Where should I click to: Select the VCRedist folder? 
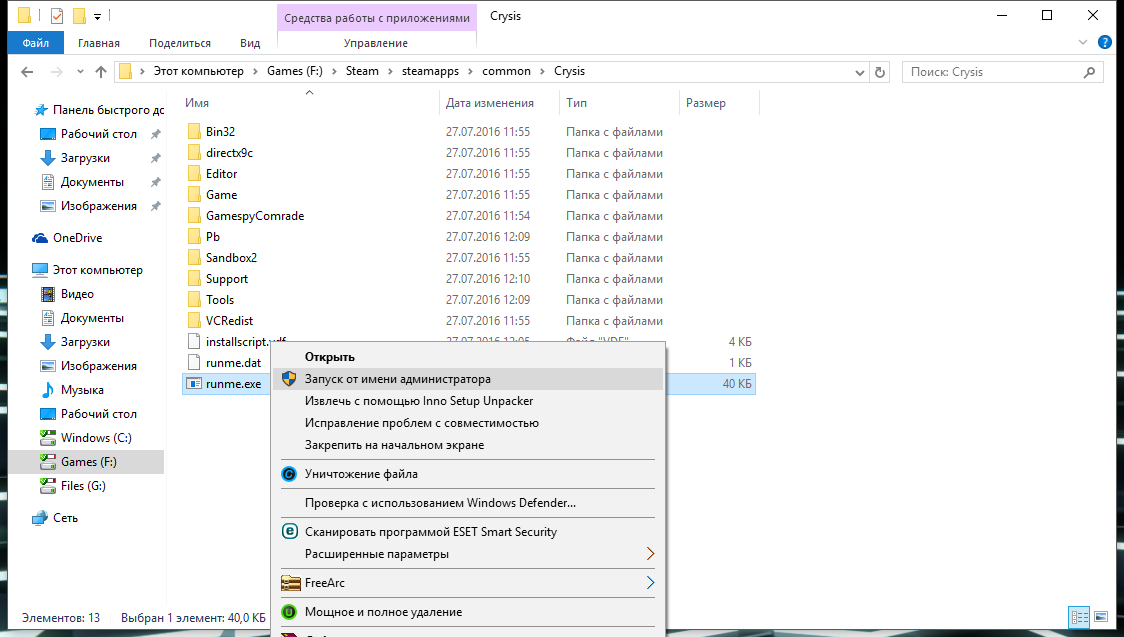[x=229, y=321]
